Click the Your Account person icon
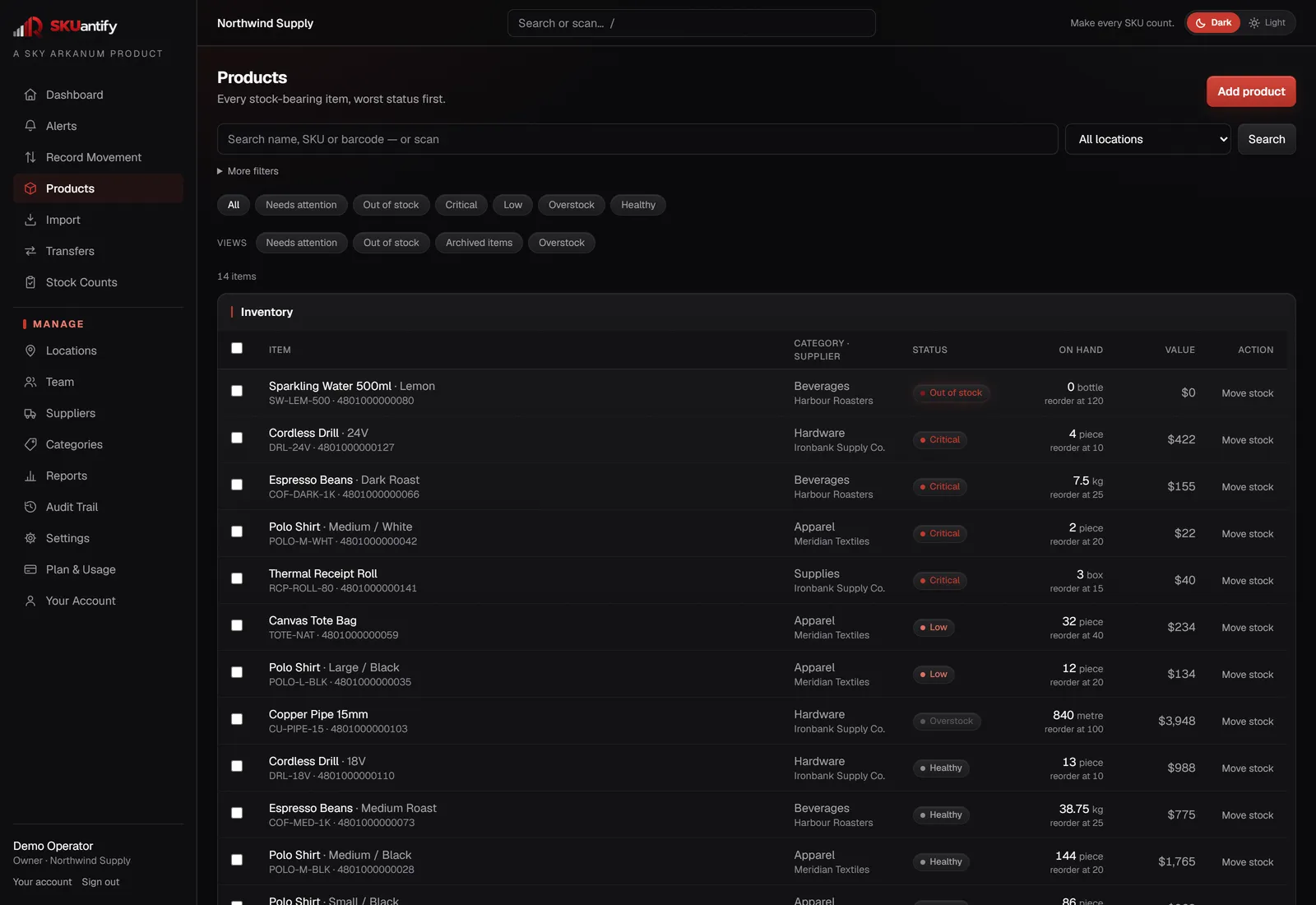Image resolution: width=1316 pixels, height=905 pixels. pyautogui.click(x=30, y=601)
